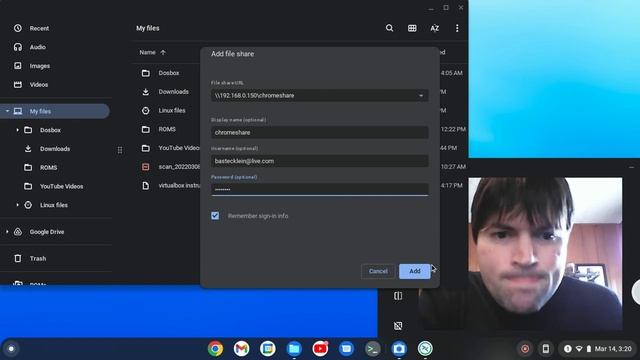Viewport: 640px width, 360px height.
Task: Cancel the Add file share dialog
Action: coord(378,271)
